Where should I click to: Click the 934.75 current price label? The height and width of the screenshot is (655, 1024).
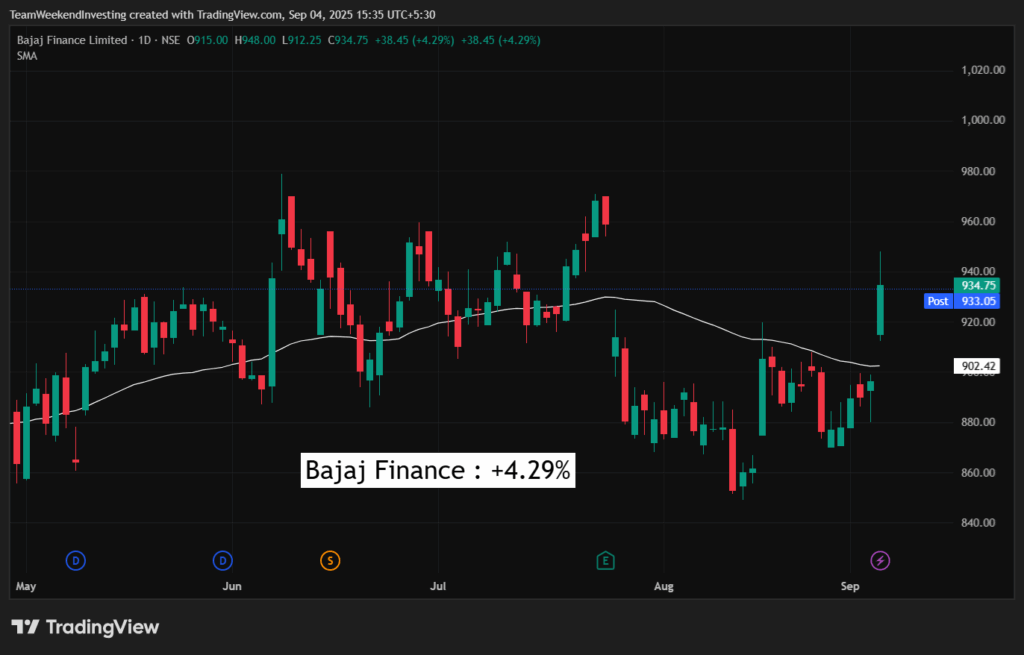click(978, 285)
